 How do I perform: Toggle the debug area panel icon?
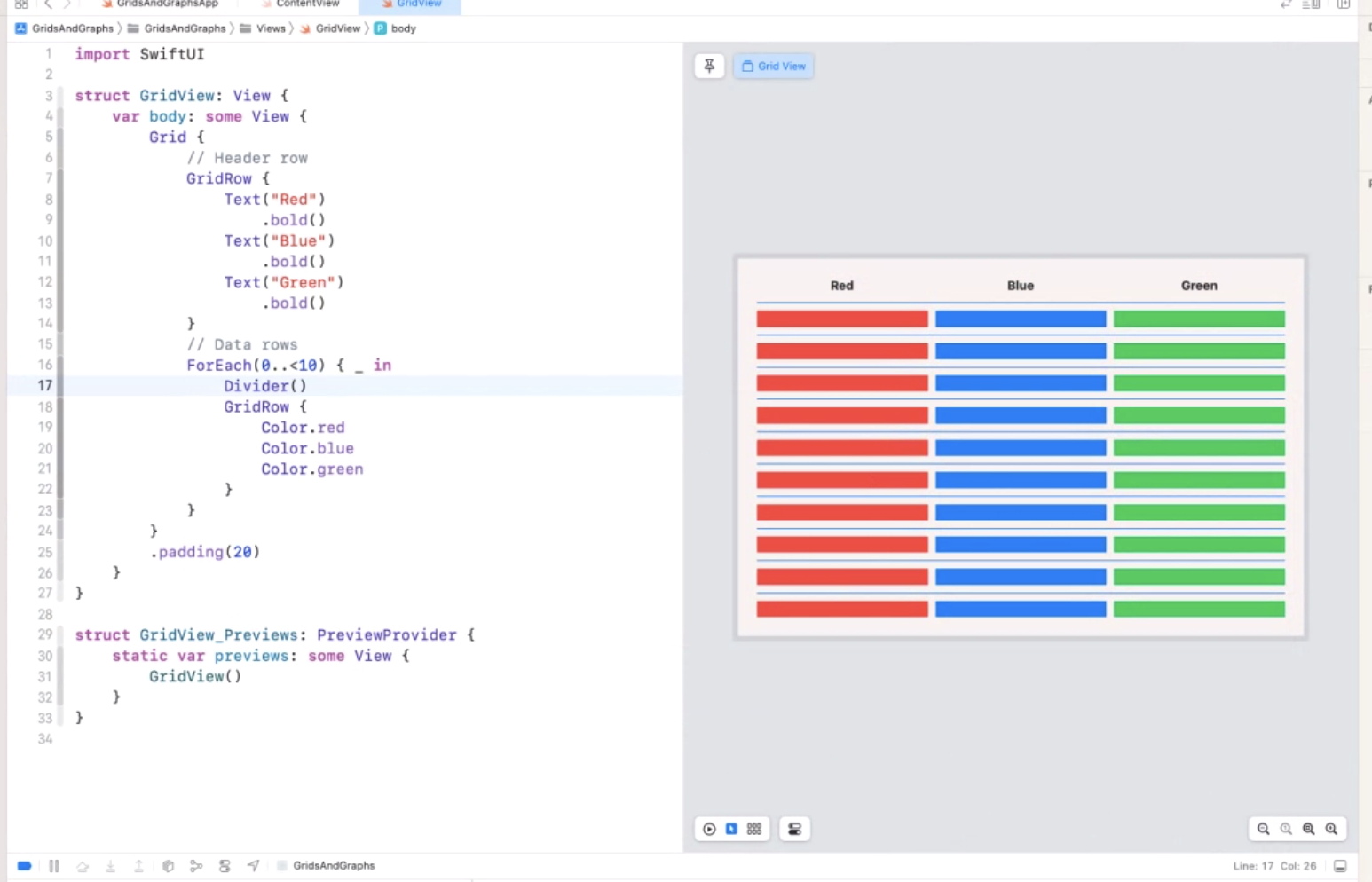[1340, 866]
